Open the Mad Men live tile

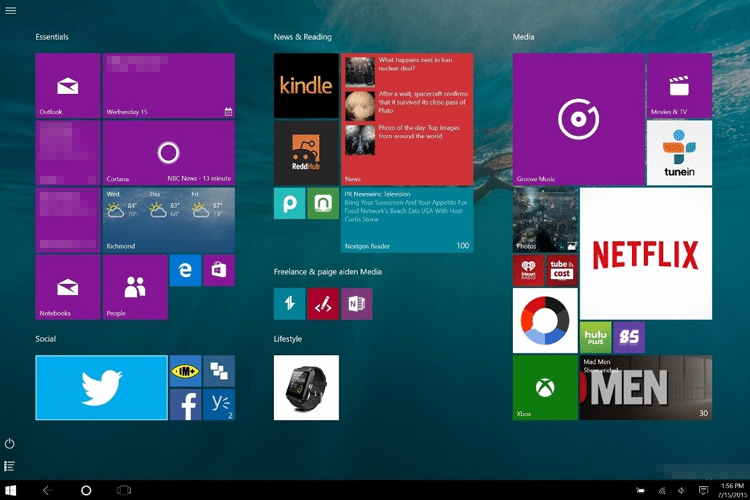[646, 388]
